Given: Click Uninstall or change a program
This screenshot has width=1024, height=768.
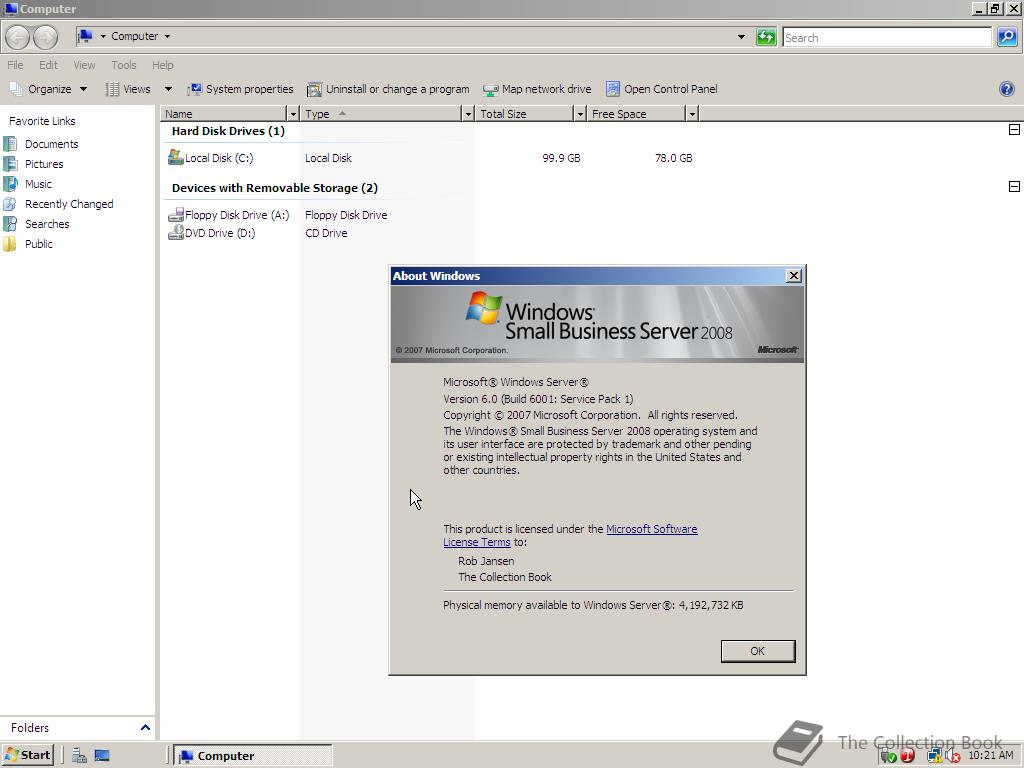Looking at the screenshot, I should click(389, 89).
